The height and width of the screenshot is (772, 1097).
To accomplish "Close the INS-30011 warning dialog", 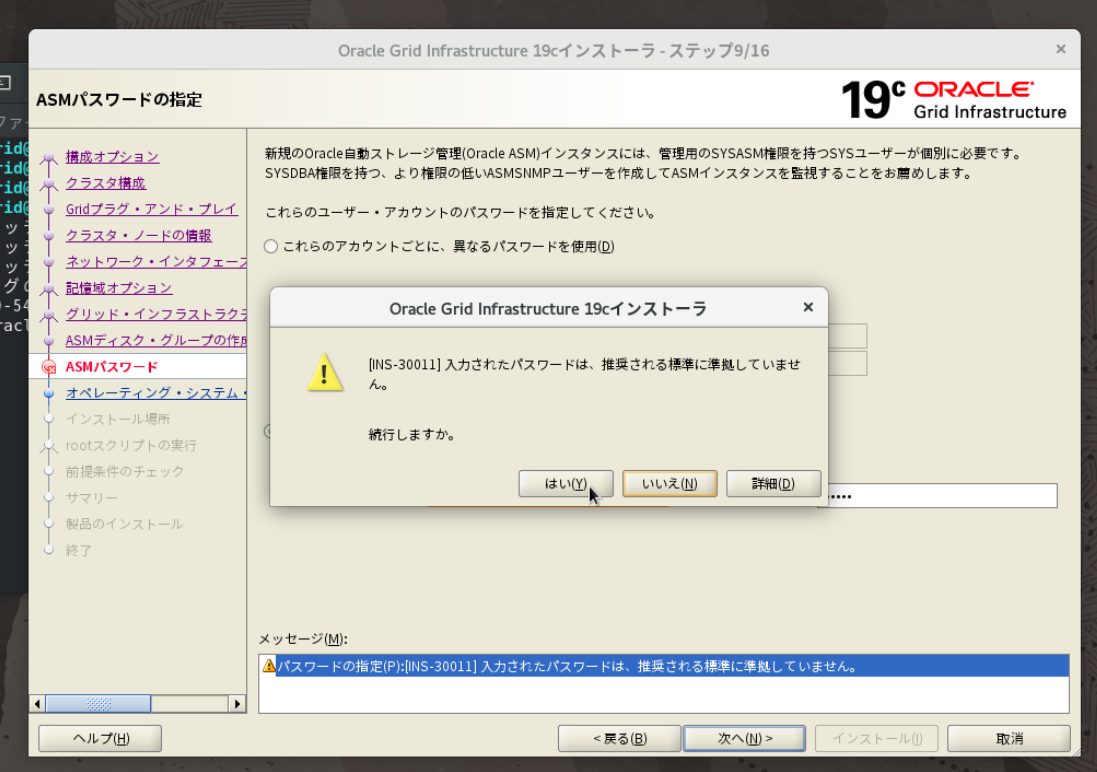I will 808,307.
